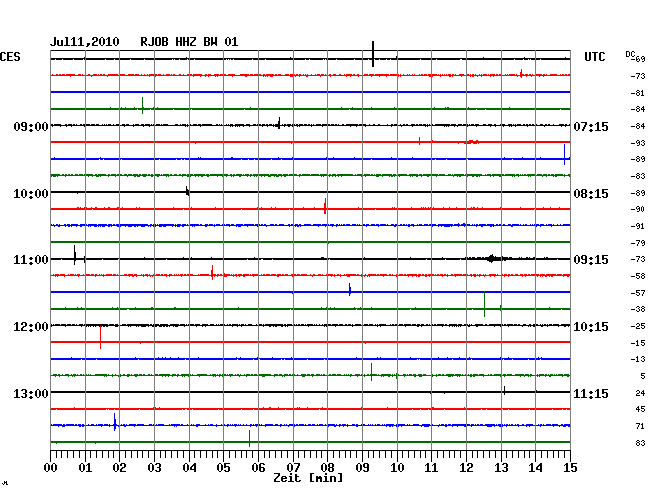Click the DC offset value -93
This screenshot has height=494, width=650.
(x=638, y=143)
